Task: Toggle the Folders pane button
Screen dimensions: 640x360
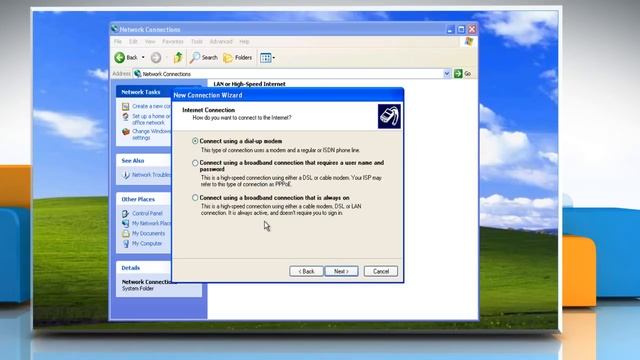Action: click(238, 58)
